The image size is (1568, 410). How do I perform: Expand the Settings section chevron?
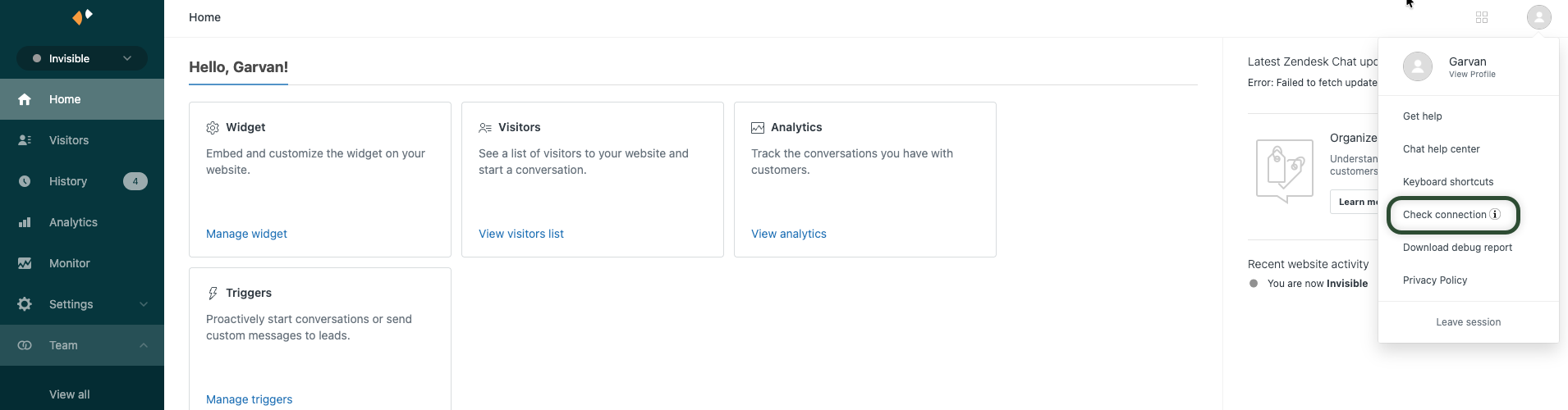tap(144, 304)
